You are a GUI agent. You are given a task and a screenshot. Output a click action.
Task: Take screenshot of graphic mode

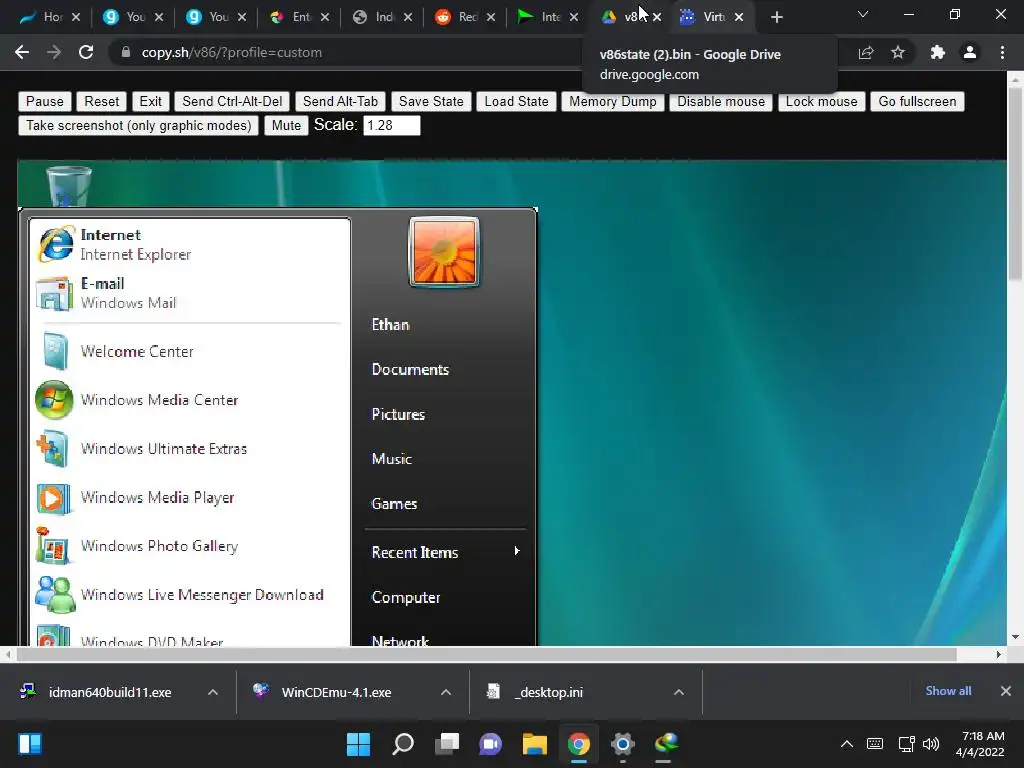(x=138, y=125)
